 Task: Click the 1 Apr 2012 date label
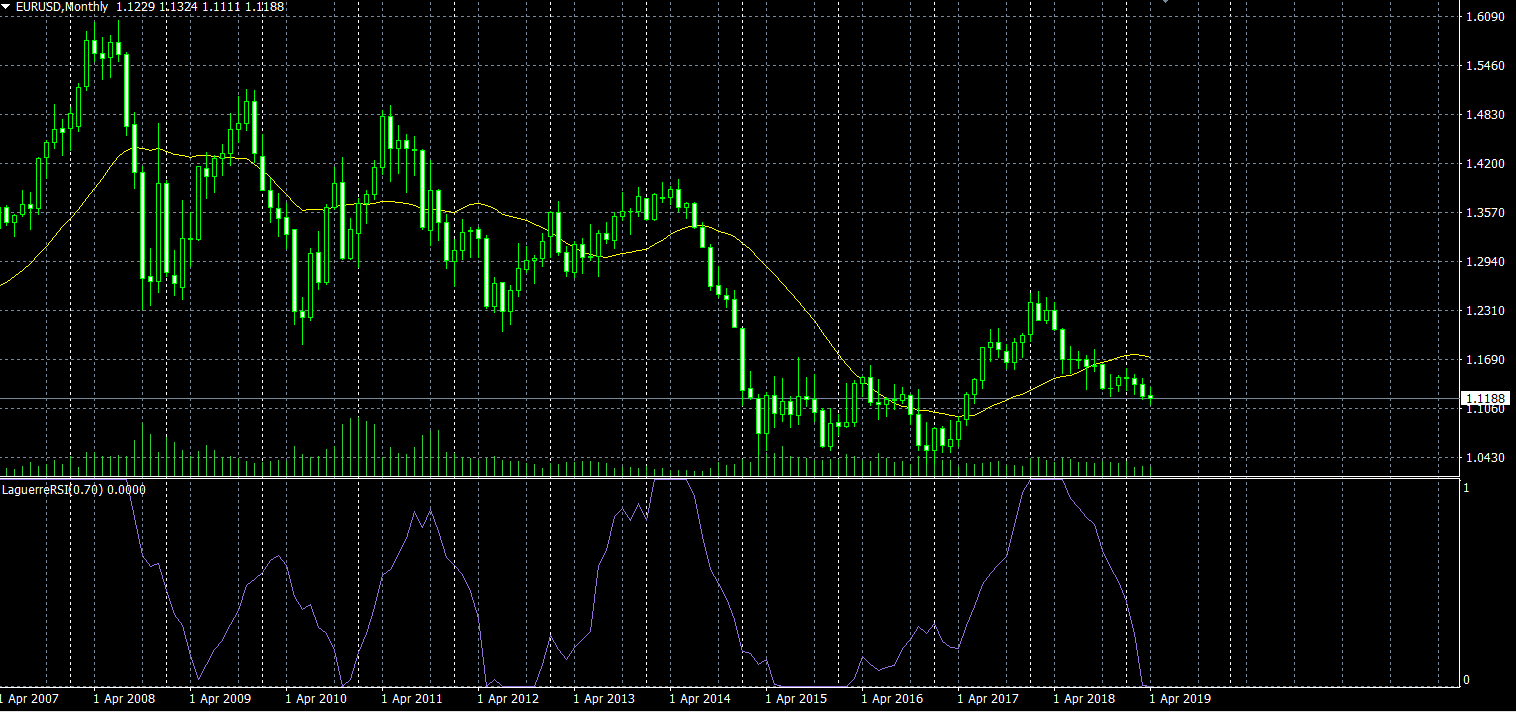pyautogui.click(x=508, y=699)
